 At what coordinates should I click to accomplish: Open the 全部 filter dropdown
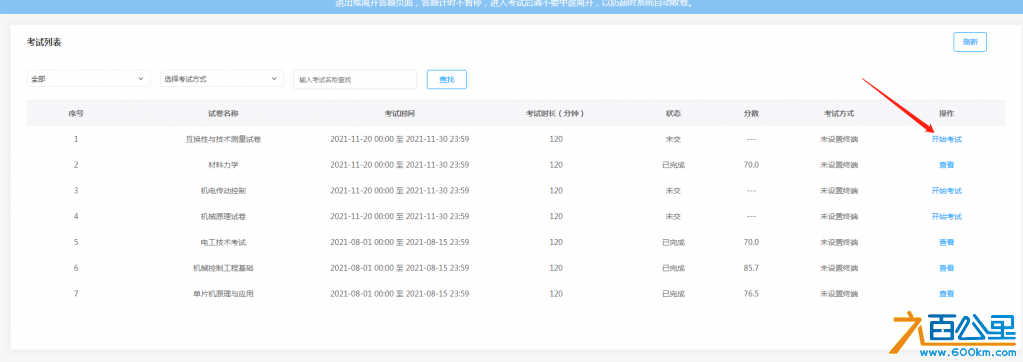pos(89,79)
